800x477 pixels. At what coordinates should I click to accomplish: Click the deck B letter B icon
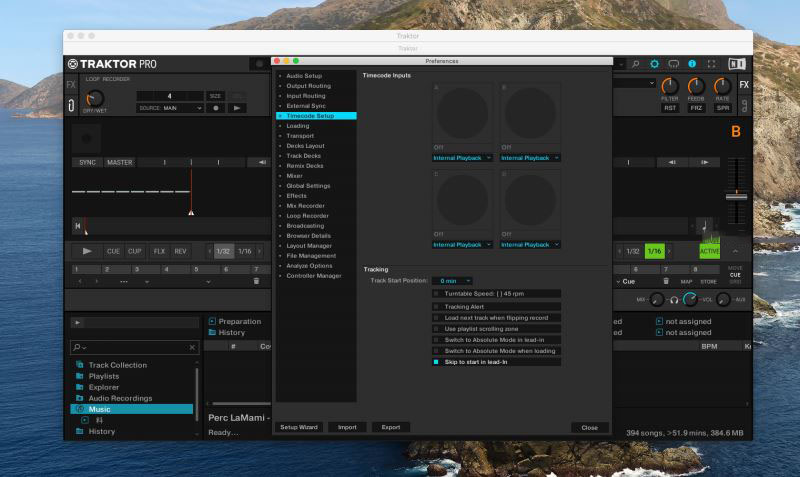pos(736,132)
